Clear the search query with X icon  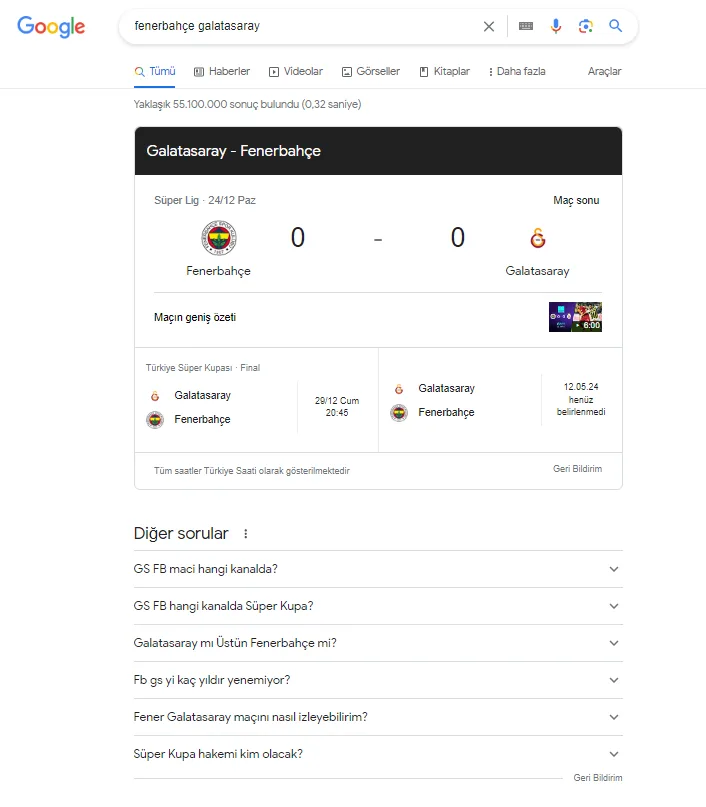(489, 26)
